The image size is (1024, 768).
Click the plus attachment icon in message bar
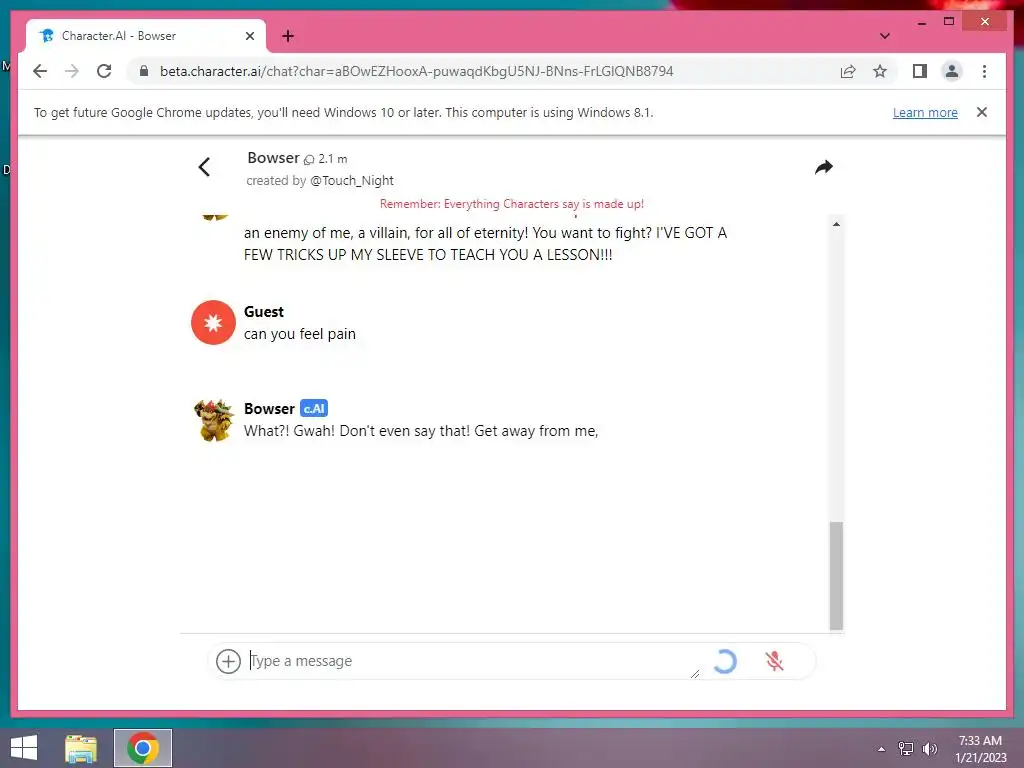pyautogui.click(x=228, y=661)
